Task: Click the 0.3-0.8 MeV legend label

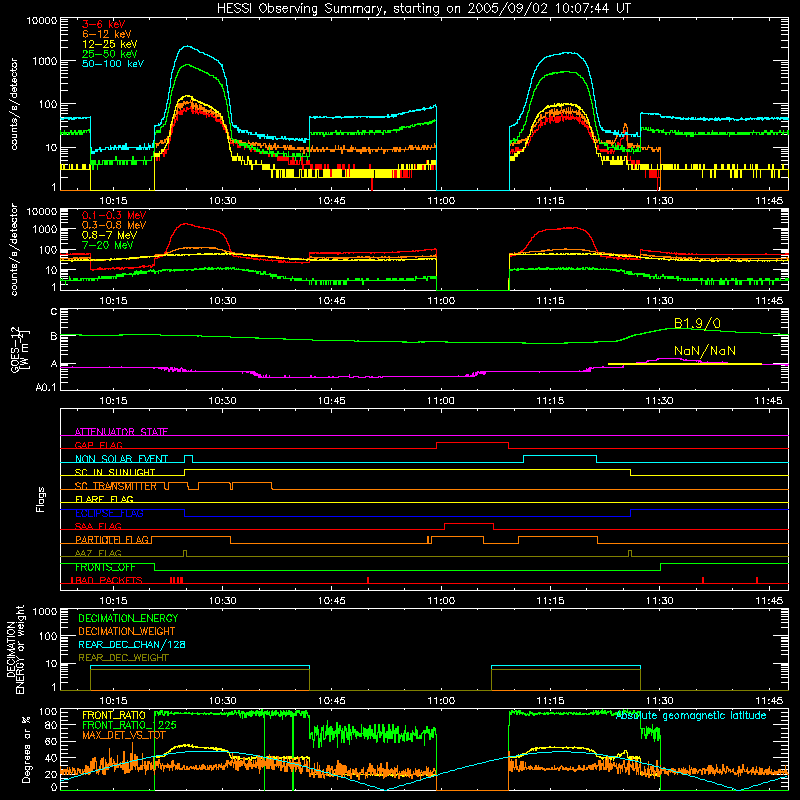Action: point(114,225)
